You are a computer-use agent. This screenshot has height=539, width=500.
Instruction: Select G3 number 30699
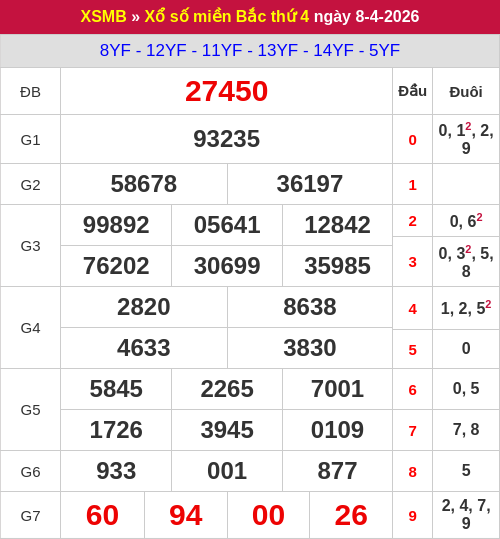tap(227, 266)
